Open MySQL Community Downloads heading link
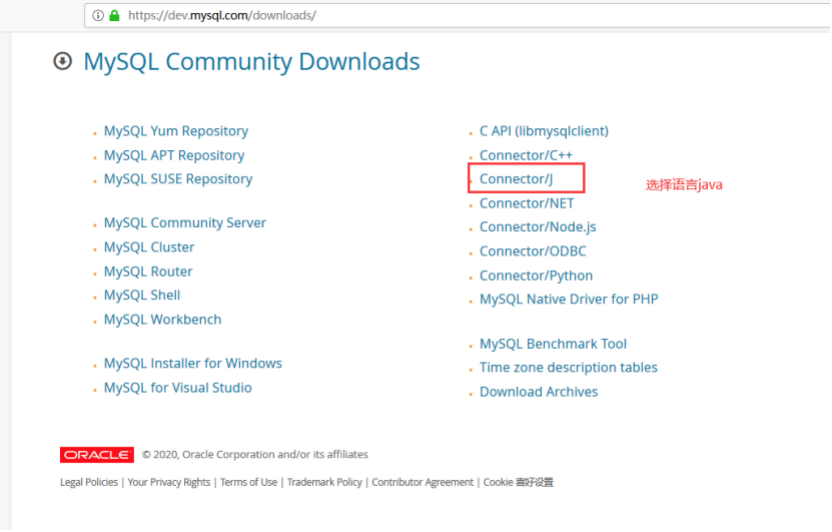This screenshot has width=832, height=532. [x=252, y=62]
